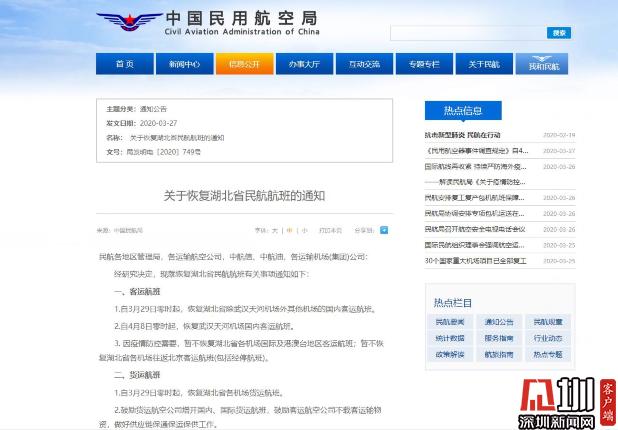The image size is (618, 430).
Task: Open the 我和民航 tab with plane icon
Action: pos(542,64)
